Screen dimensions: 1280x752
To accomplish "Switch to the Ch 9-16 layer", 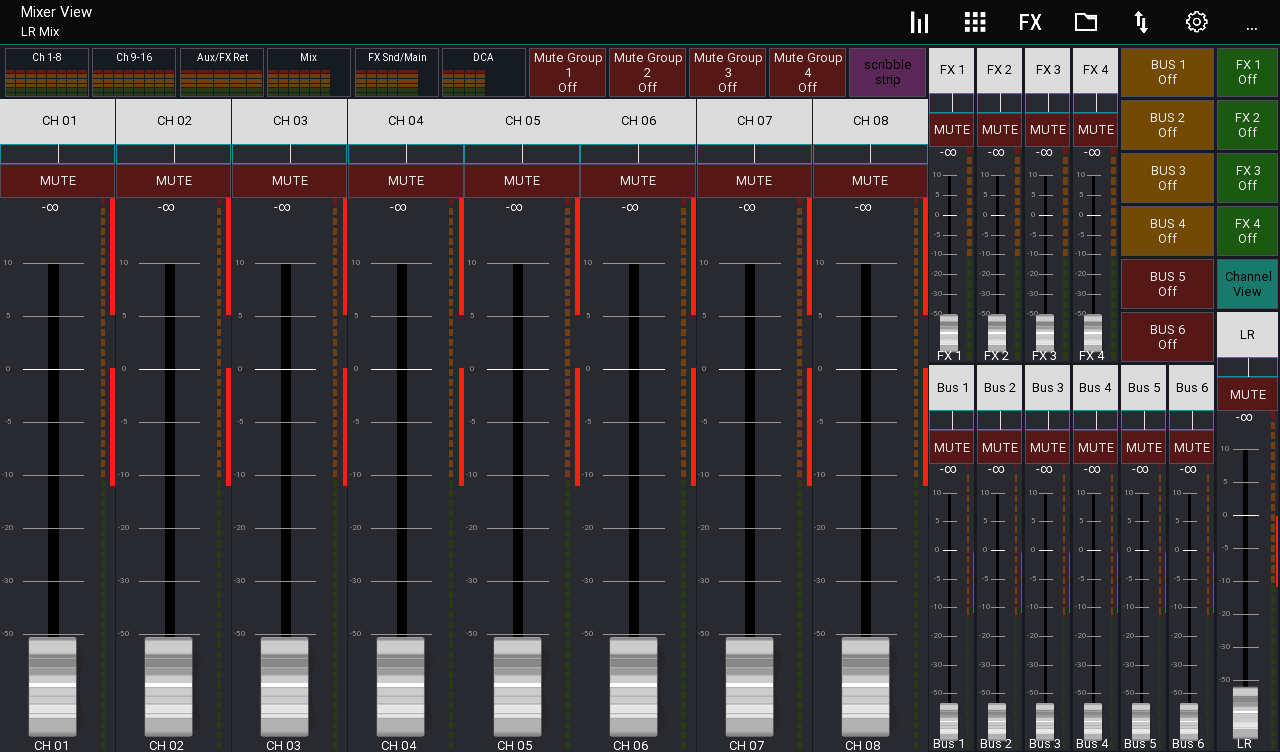I will click(134, 72).
